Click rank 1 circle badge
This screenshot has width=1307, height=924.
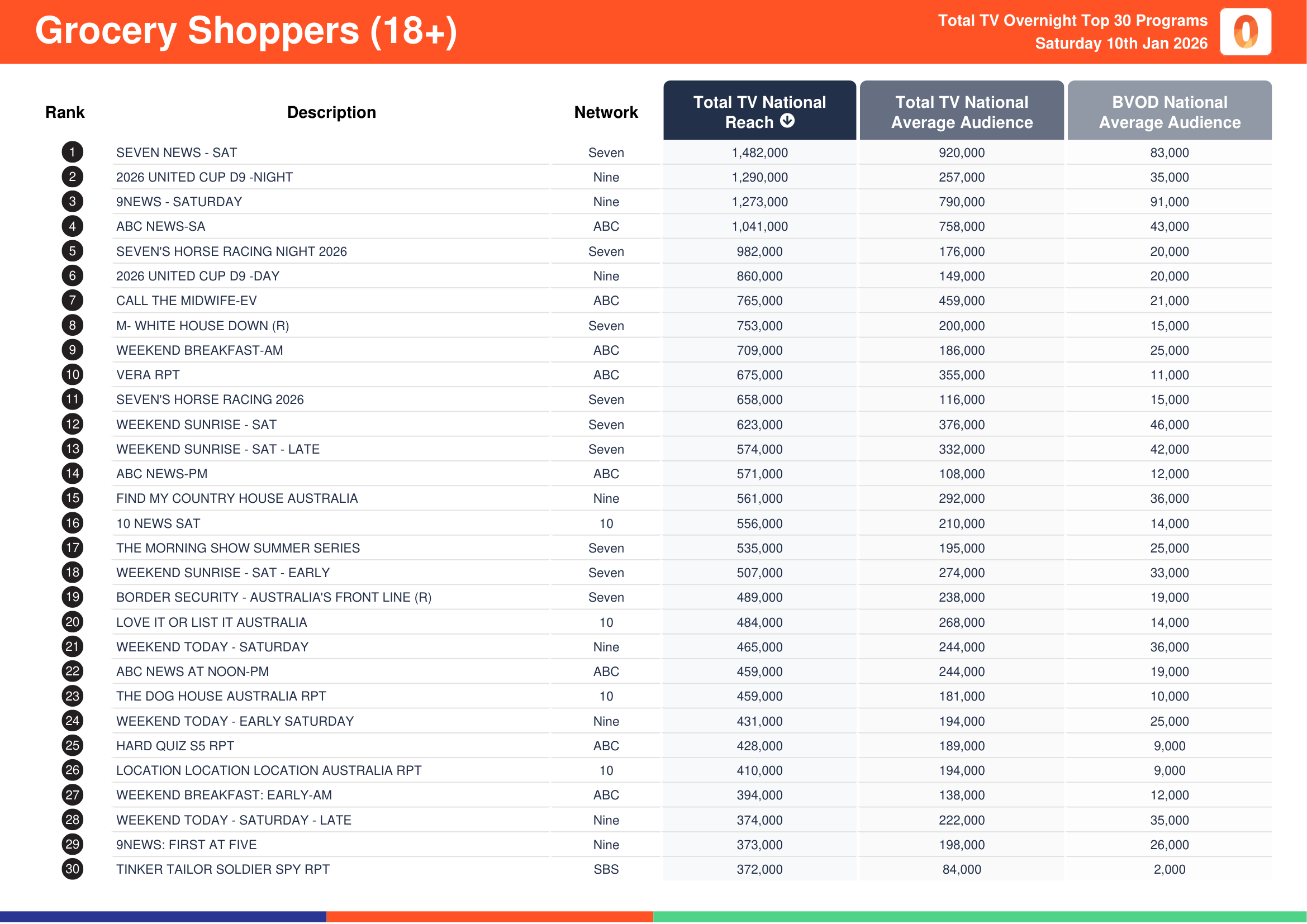pyautogui.click(x=72, y=153)
